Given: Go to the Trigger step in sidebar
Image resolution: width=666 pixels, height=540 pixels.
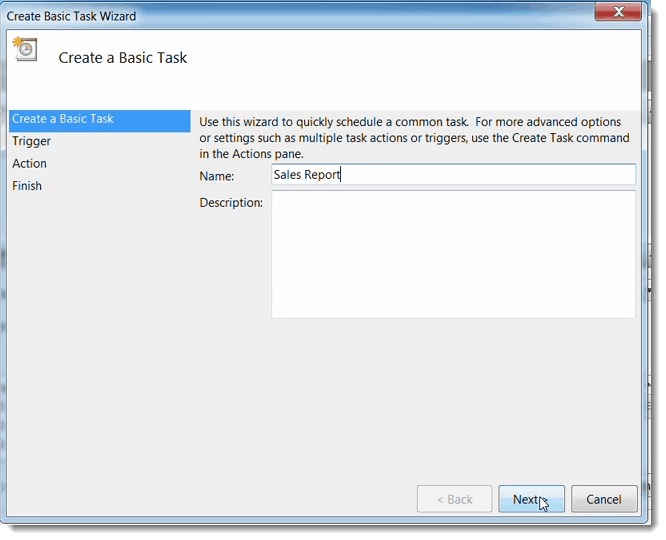Looking at the screenshot, I should (31, 141).
